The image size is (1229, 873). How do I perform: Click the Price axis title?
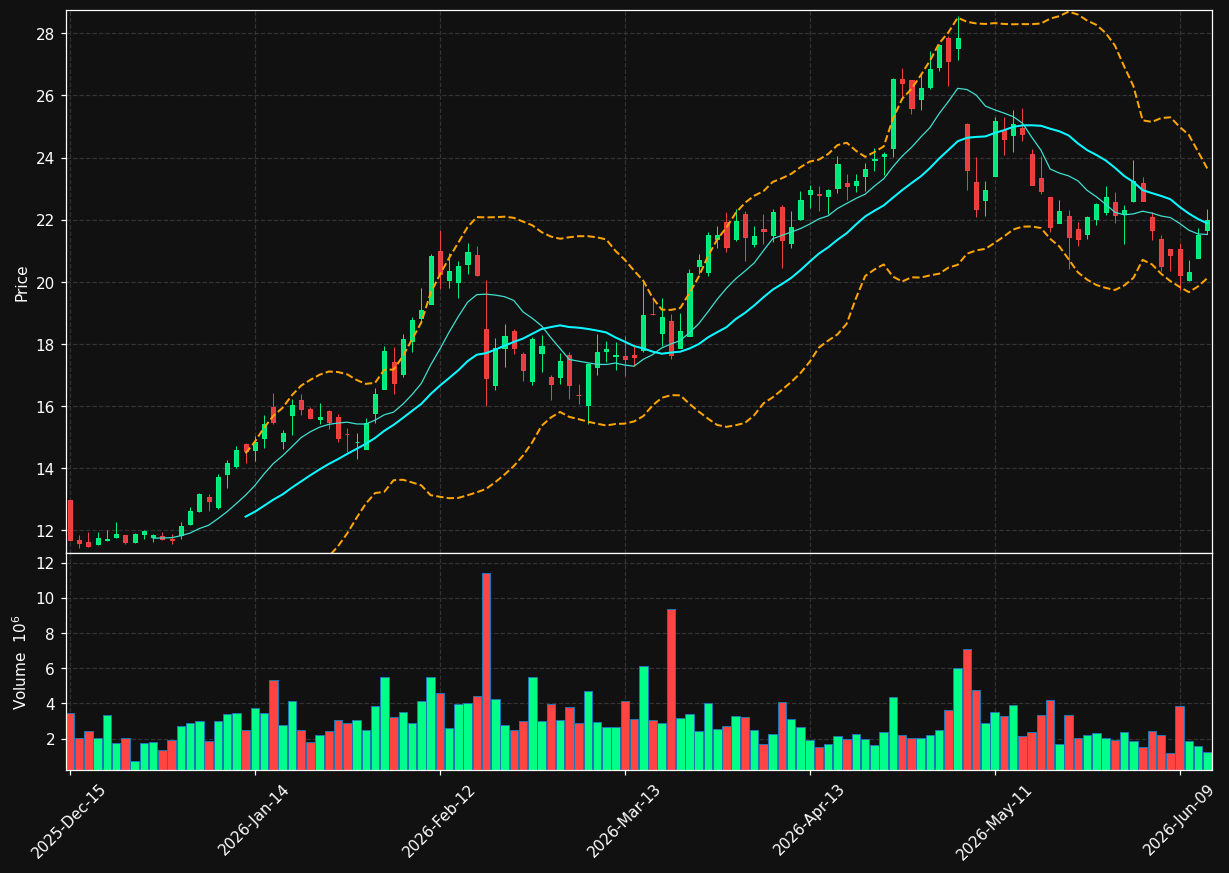point(22,283)
